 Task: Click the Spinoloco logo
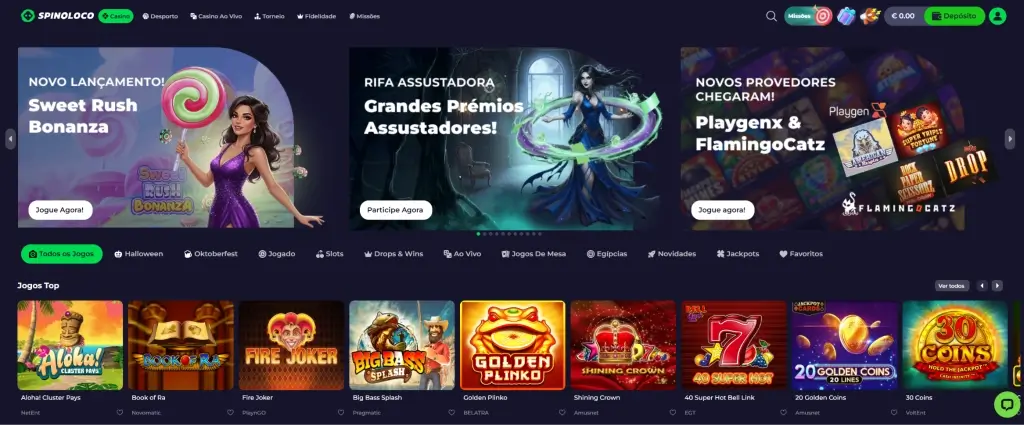57,16
